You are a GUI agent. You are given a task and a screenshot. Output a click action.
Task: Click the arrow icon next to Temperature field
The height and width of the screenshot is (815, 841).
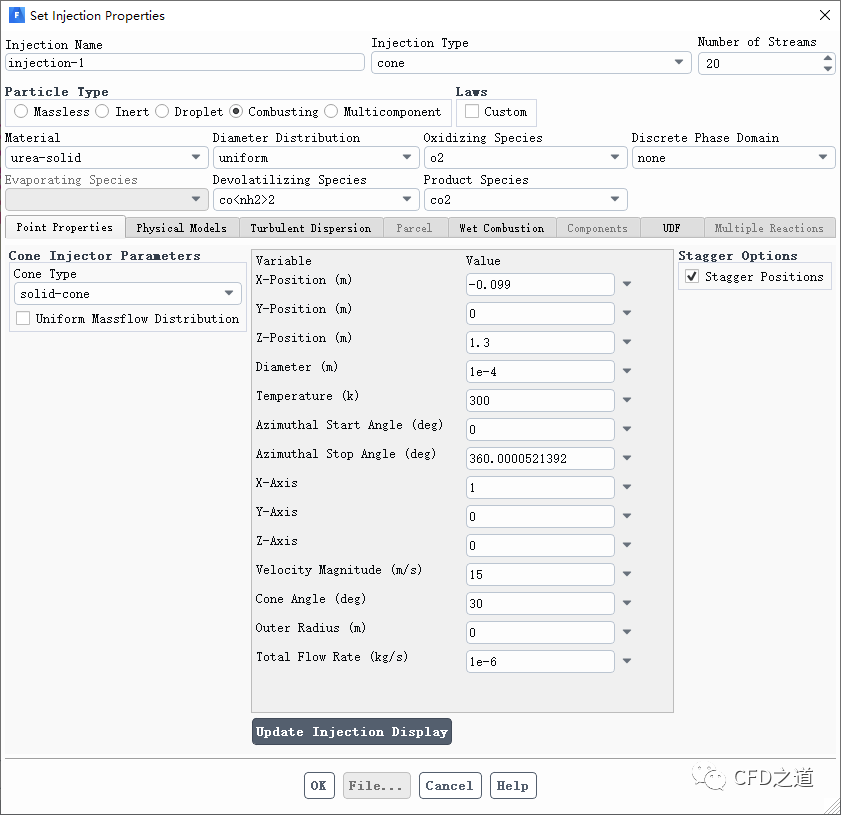click(627, 401)
